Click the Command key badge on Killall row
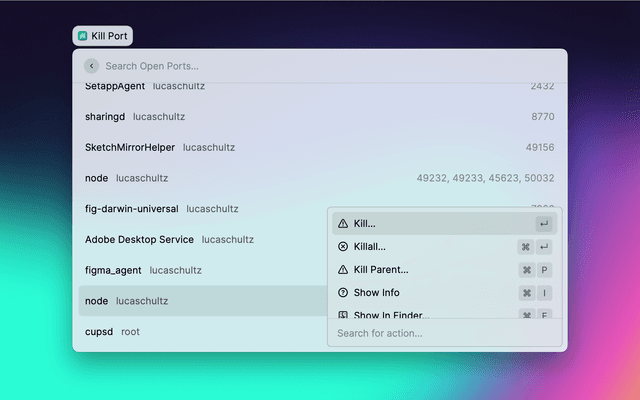The width and height of the screenshot is (640, 400). pos(525,246)
